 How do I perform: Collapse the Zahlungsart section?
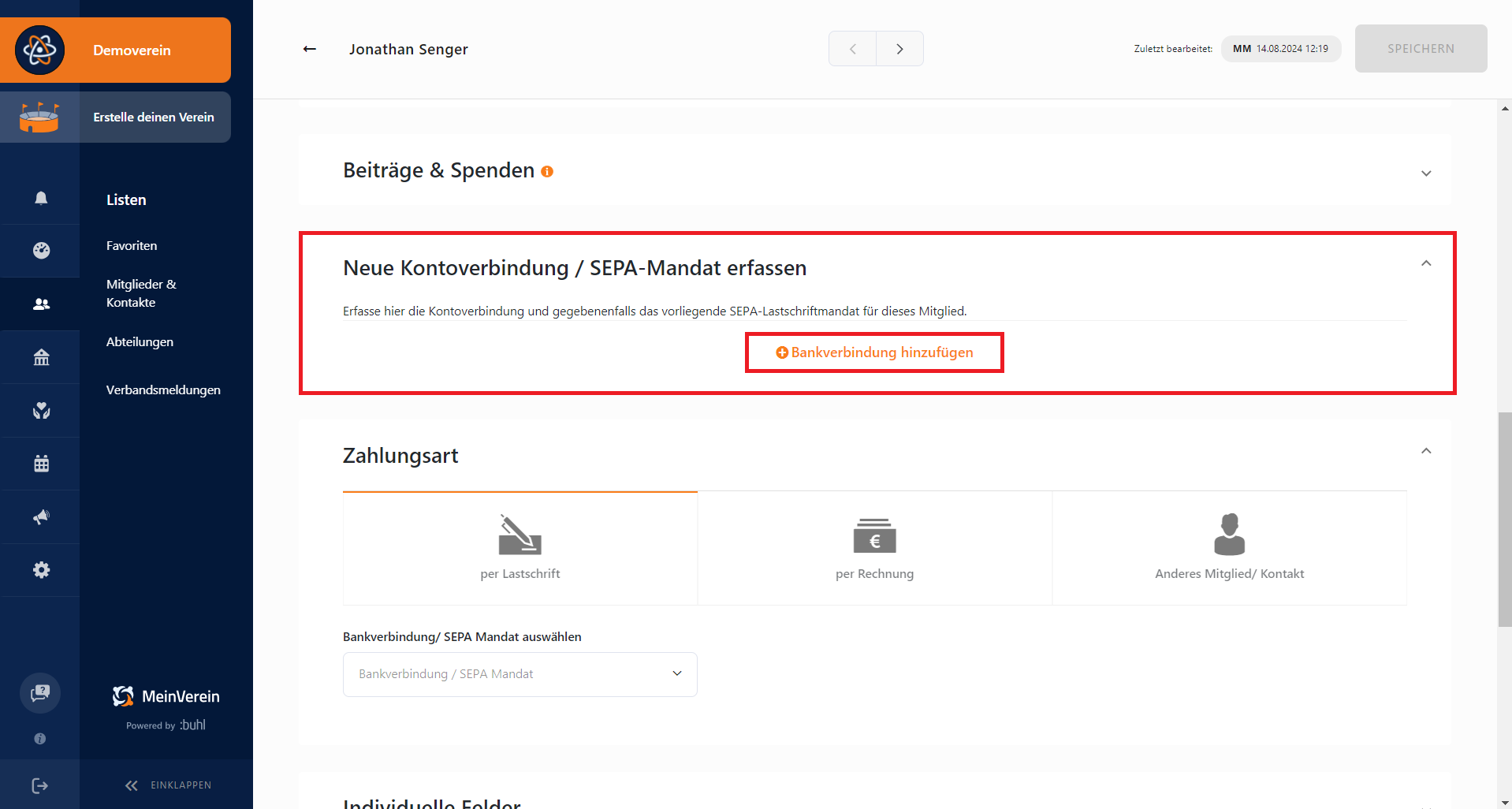click(x=1426, y=451)
